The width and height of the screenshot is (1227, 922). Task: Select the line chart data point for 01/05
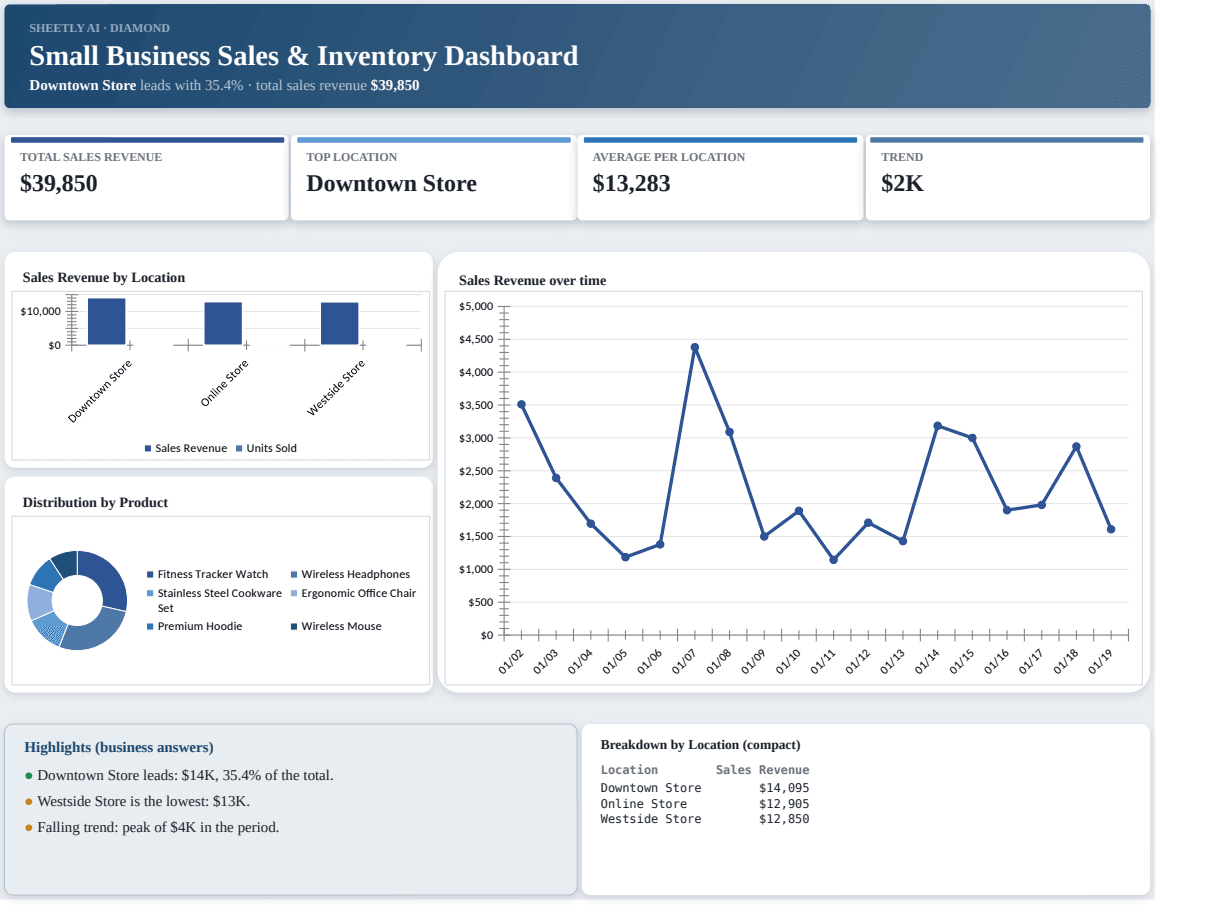(625, 557)
